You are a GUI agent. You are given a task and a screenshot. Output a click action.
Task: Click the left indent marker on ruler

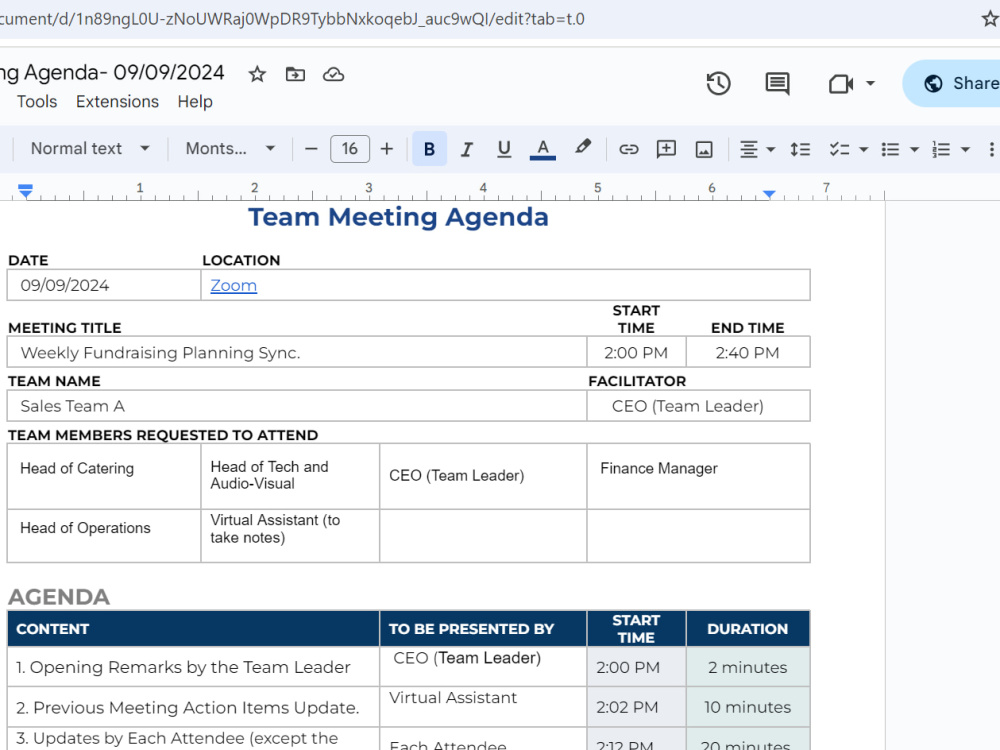(x=26, y=191)
